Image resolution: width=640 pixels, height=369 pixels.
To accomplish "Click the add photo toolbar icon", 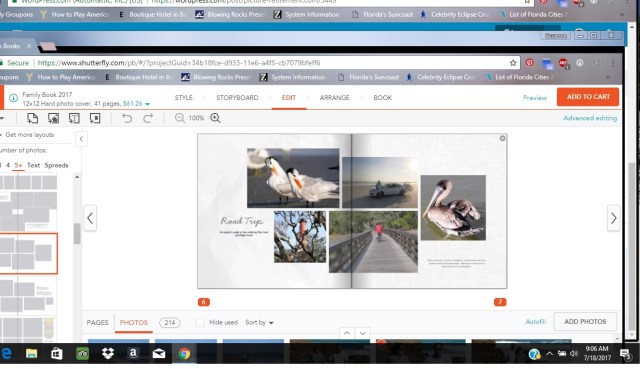I will (53, 118).
